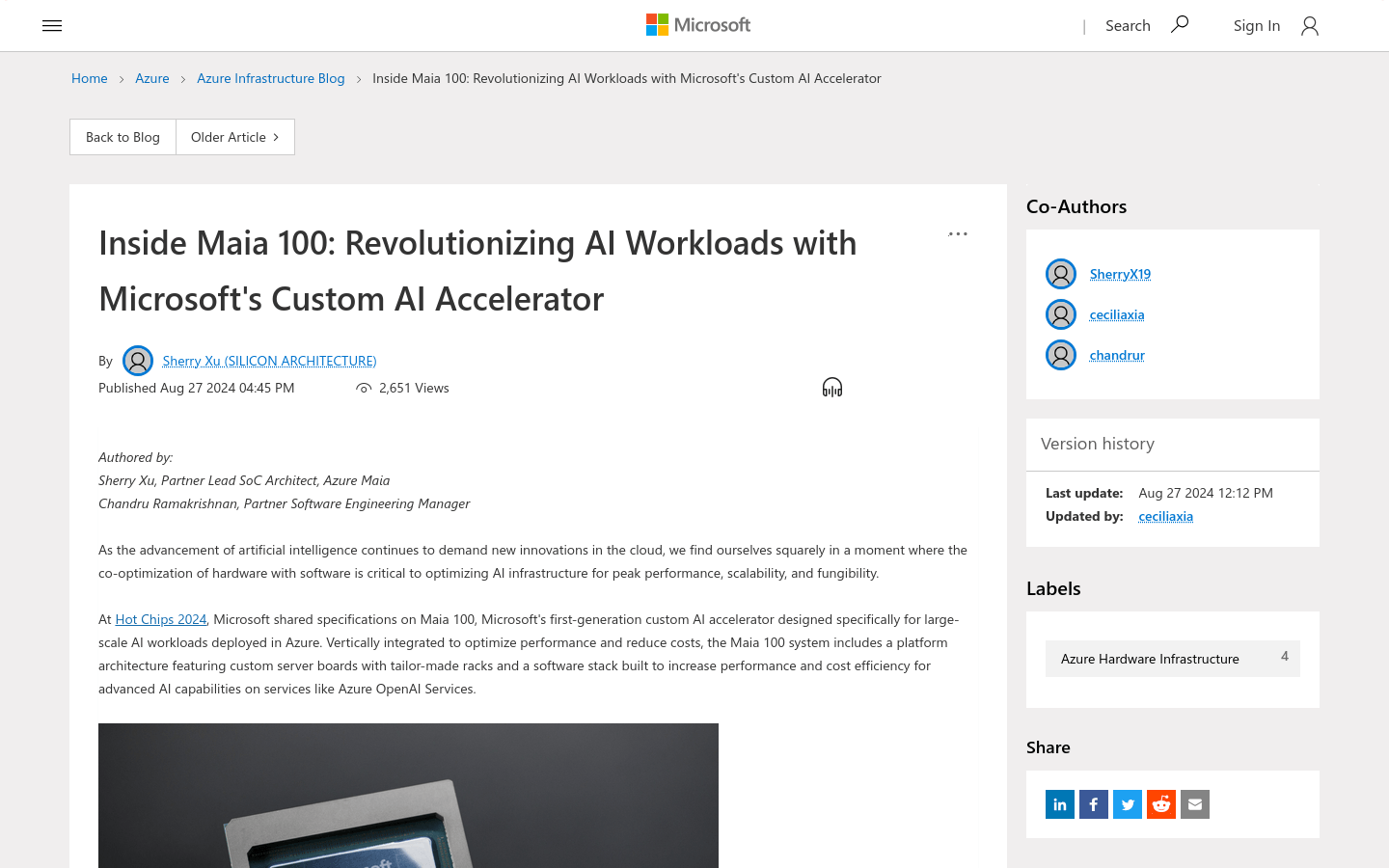Open Sherry Xu (SILICON ARCHITECTURE) profile link
This screenshot has width=1389, height=868.
(x=269, y=361)
